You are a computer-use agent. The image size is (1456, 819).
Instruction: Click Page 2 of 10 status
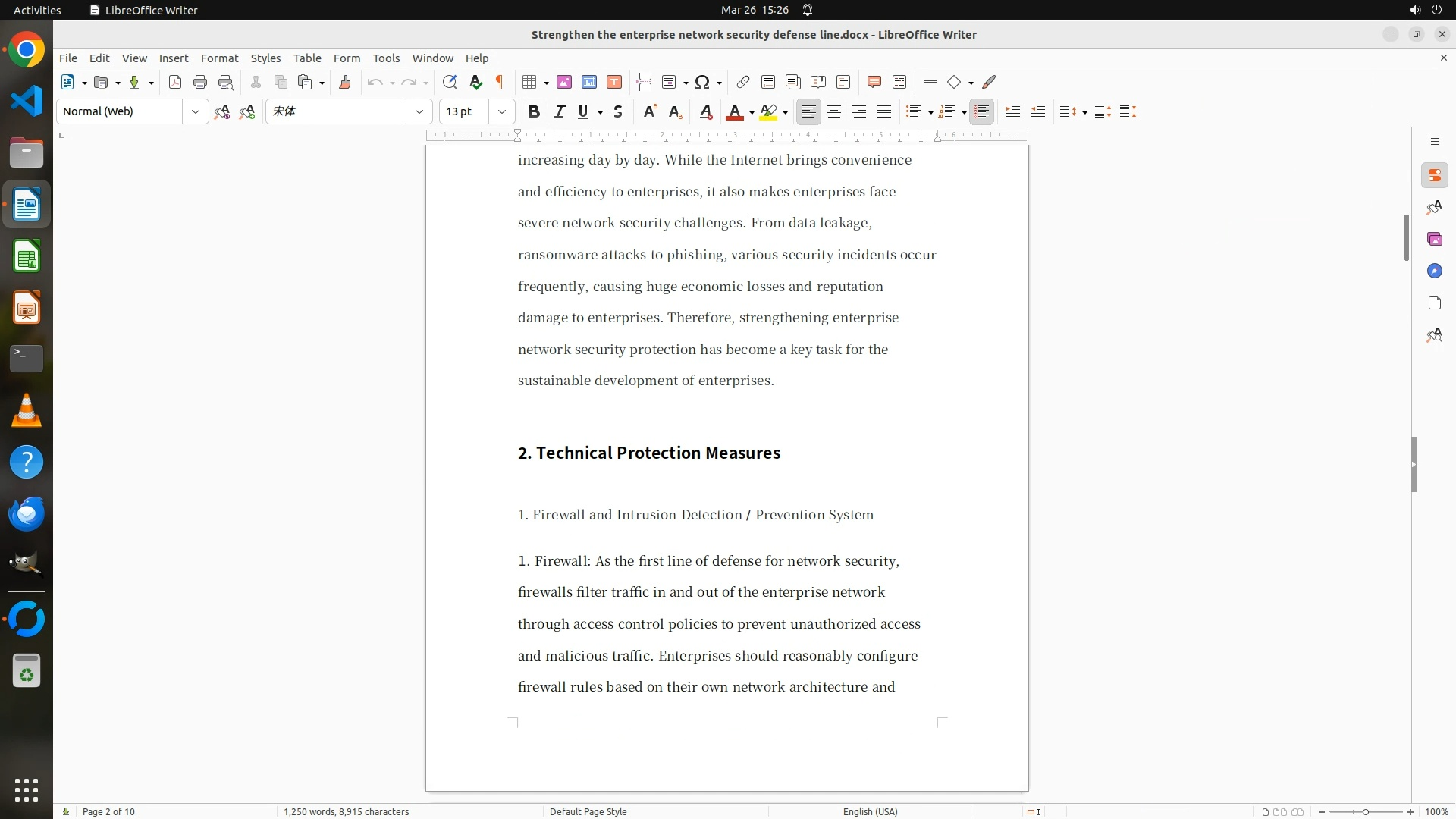(108, 811)
